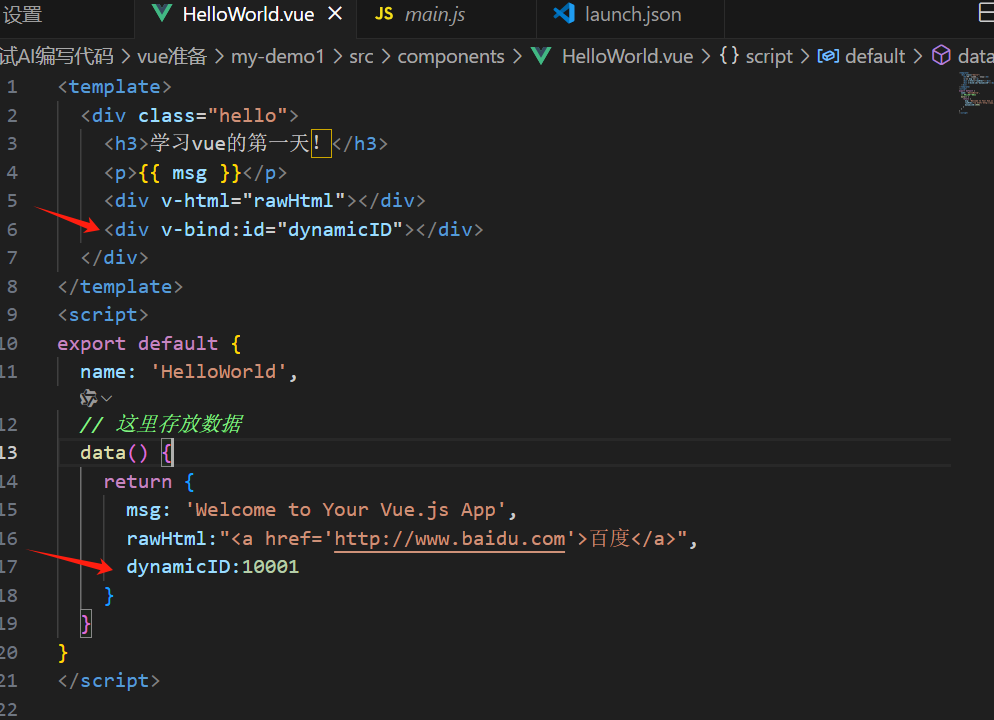The width and height of the screenshot is (994, 720).
Task: Open the http://www.baidu.com link on line 16
Action: click(x=449, y=539)
